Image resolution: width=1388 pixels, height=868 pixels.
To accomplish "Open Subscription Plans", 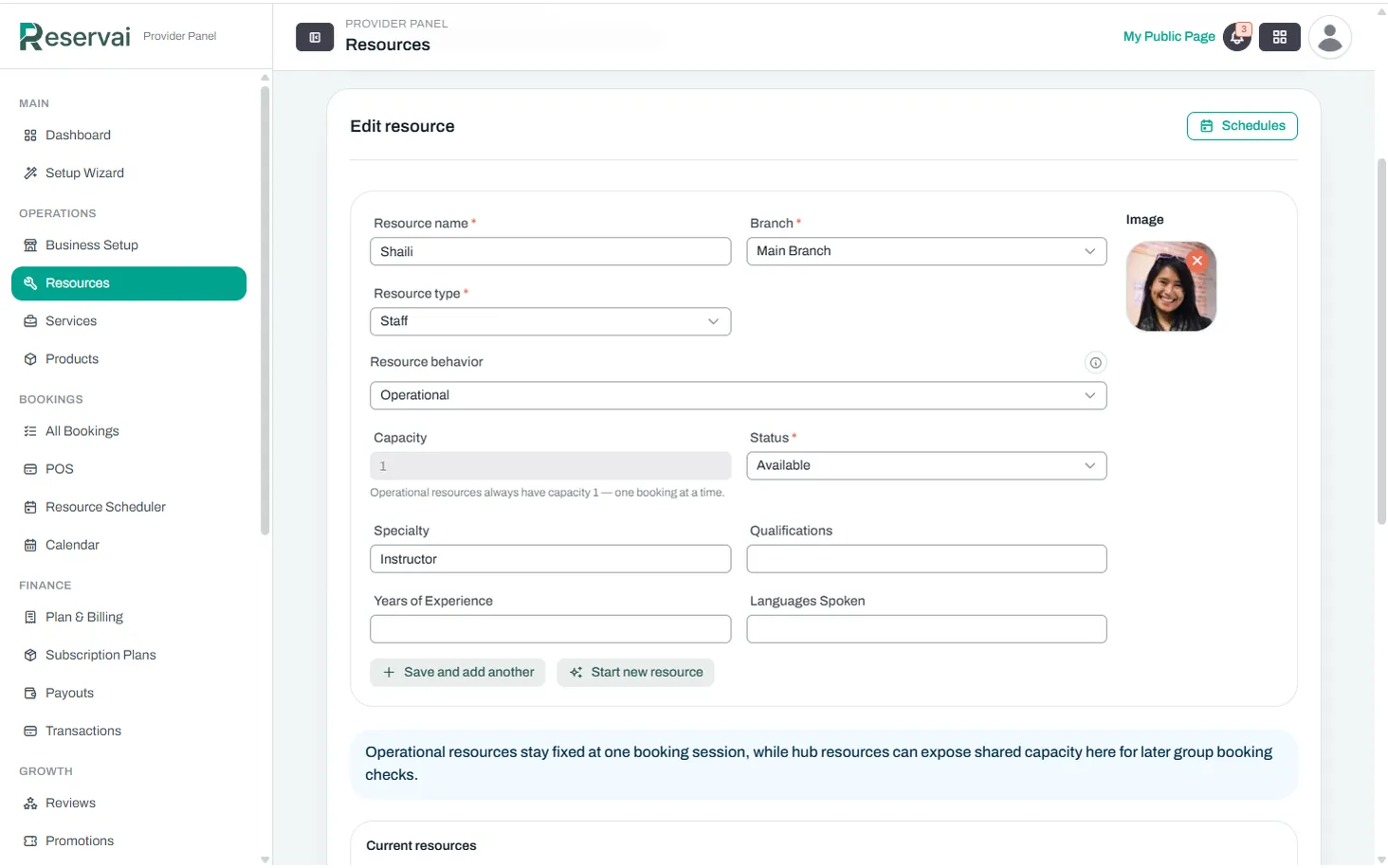I will 129,655.
